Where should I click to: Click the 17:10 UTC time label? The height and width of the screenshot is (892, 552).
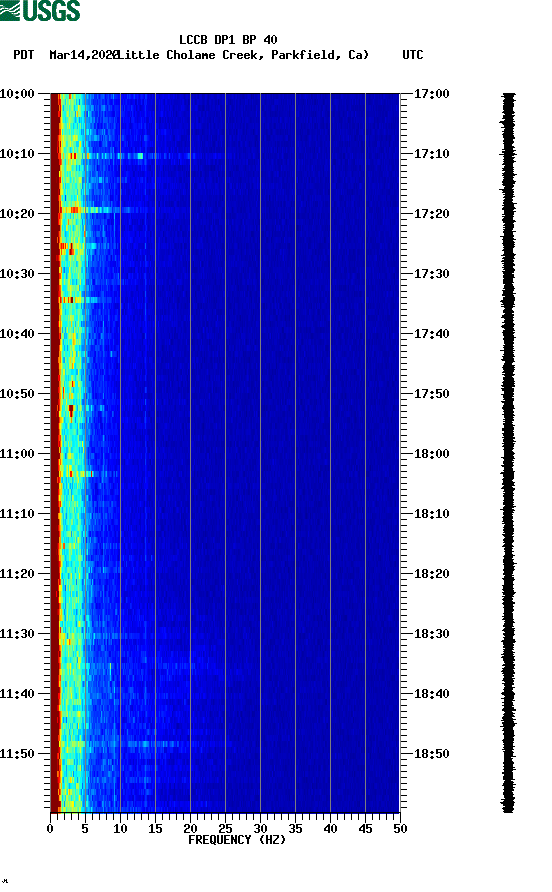pos(431,154)
